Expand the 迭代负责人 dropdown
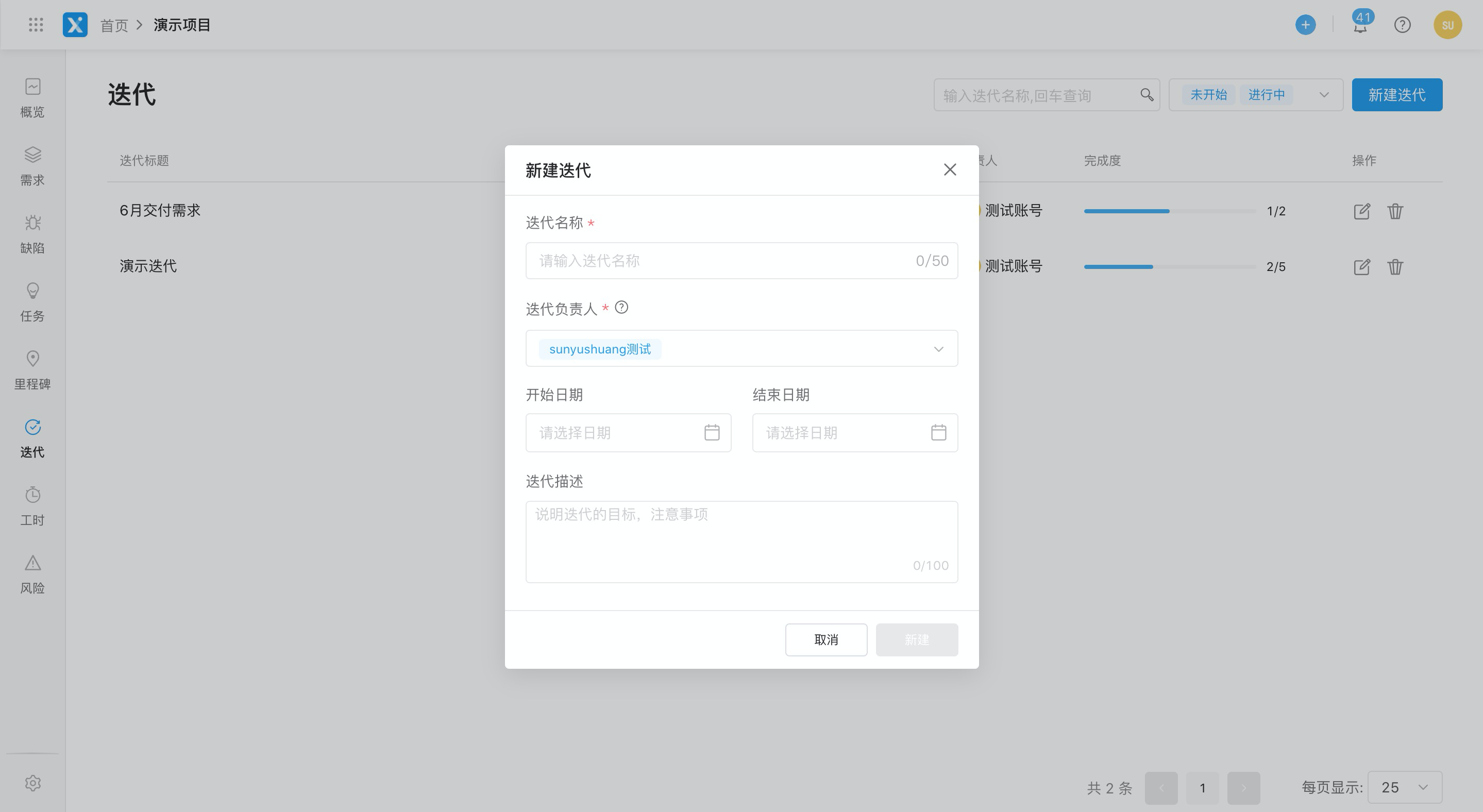This screenshot has width=1483, height=812. 938,349
